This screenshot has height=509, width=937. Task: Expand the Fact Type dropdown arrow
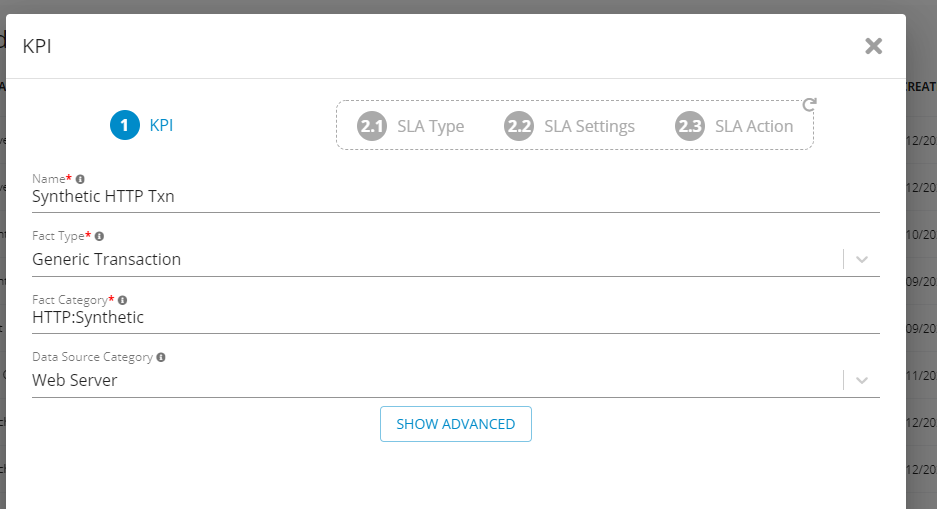(862, 259)
